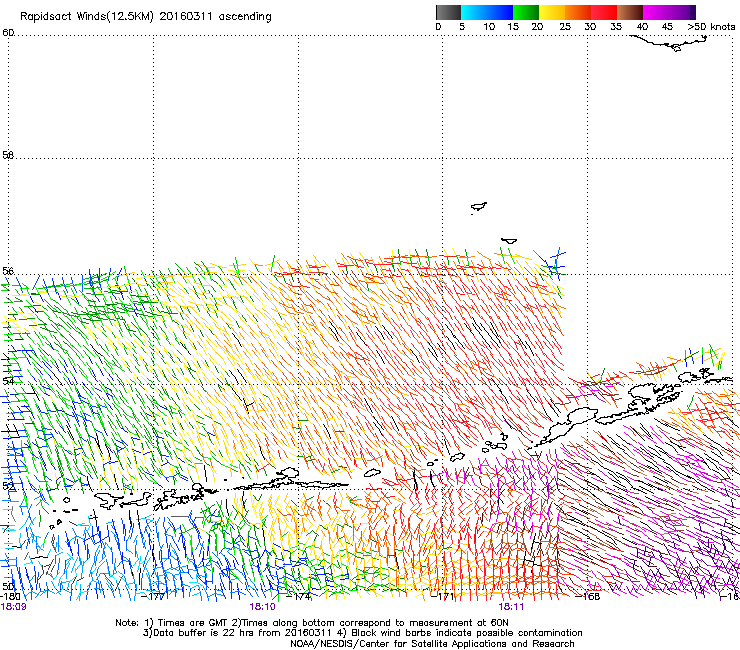Viewport: 740px width, 650px height.
Task: Click the 'NOAA/NESDIS/Center for Satellite Applications' credit
Action: tap(432, 644)
